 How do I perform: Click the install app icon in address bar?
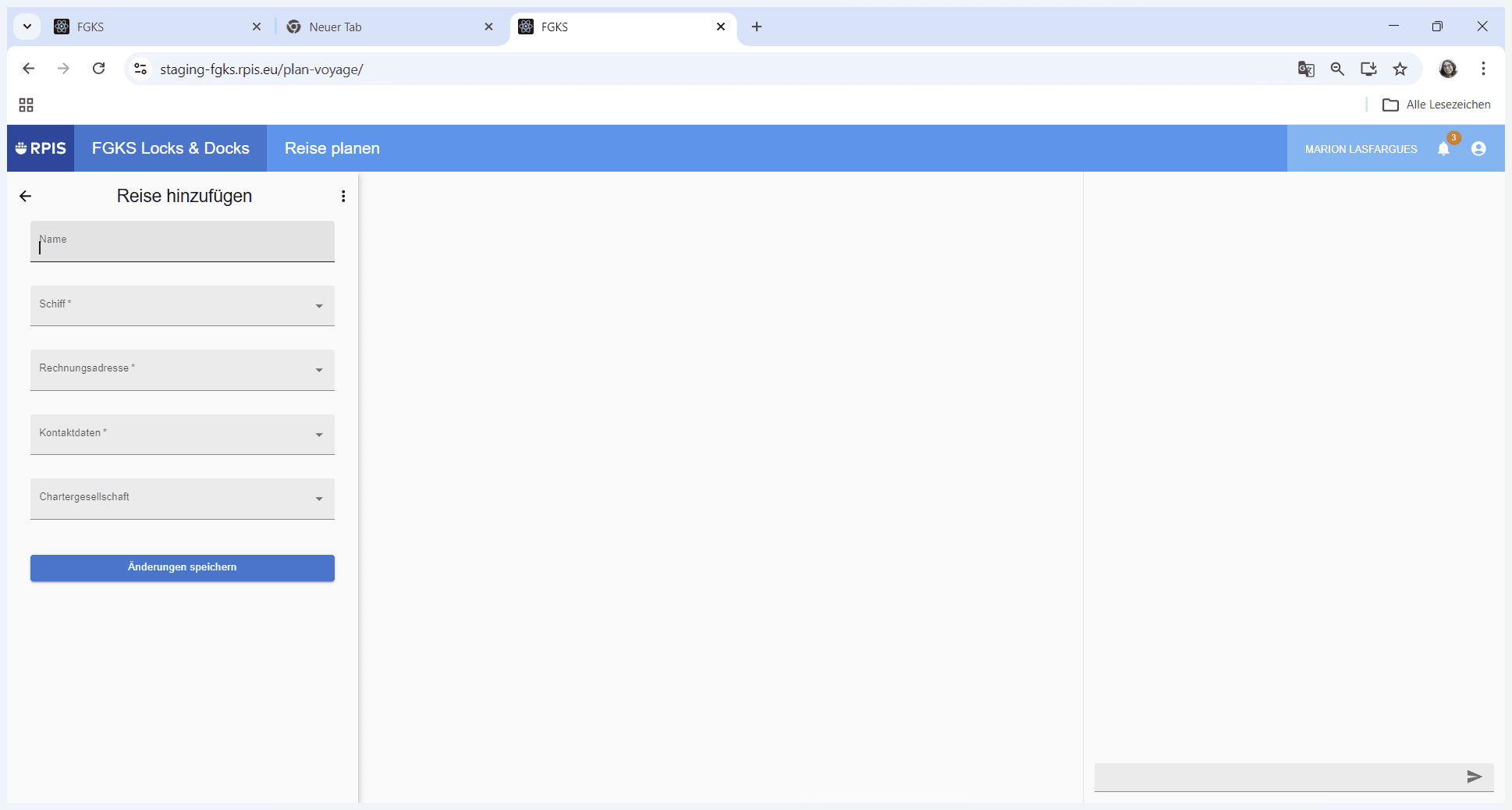[x=1368, y=69]
